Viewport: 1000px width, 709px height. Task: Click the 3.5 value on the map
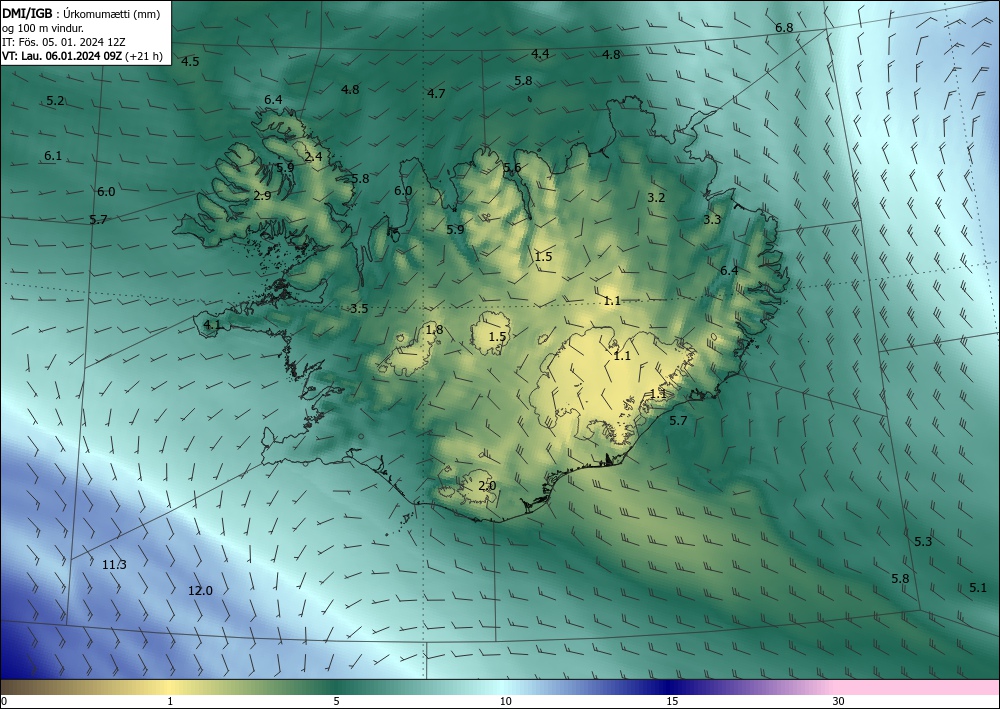(x=359, y=309)
